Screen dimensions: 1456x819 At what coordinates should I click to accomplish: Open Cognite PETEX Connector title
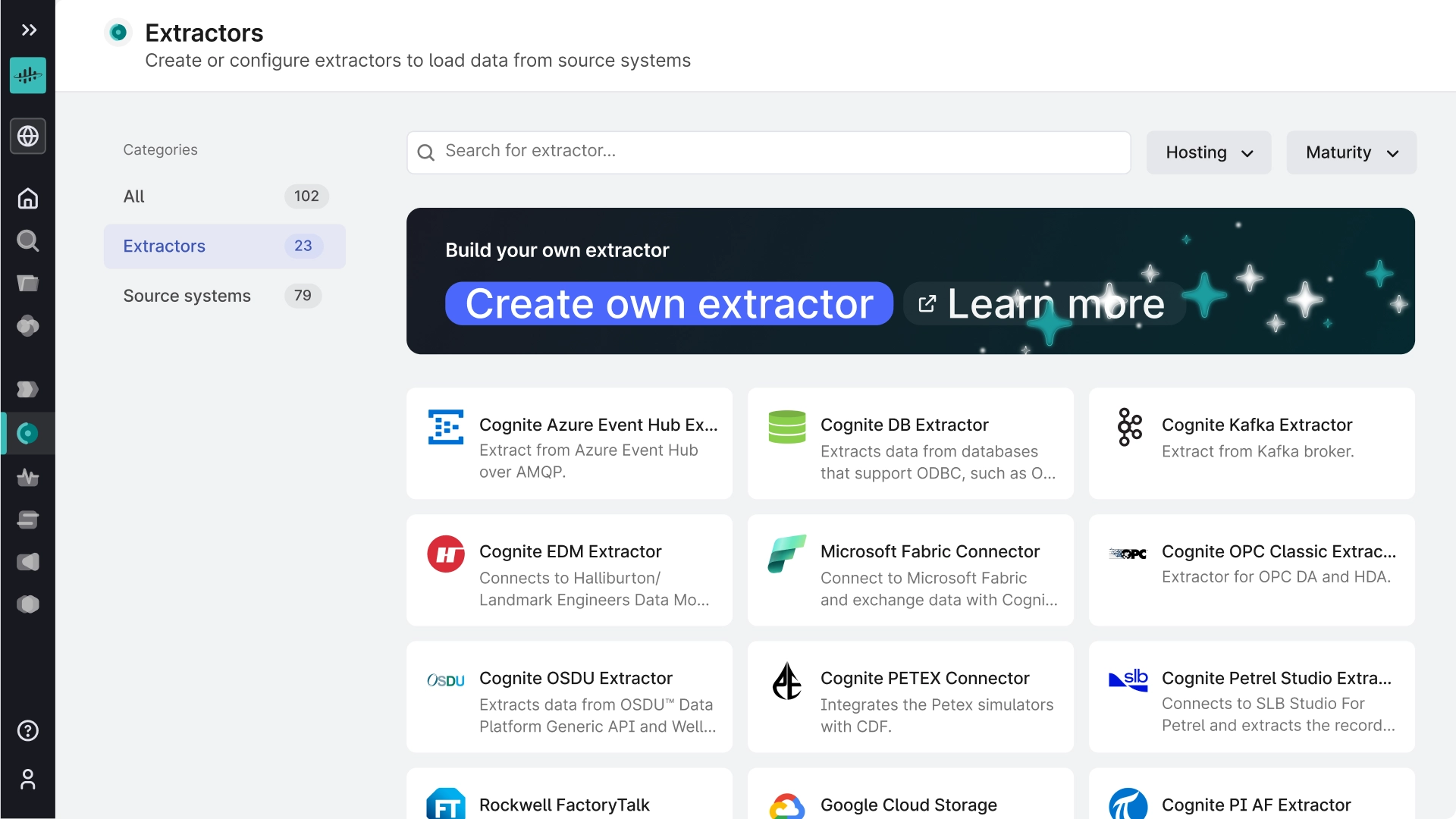(924, 678)
